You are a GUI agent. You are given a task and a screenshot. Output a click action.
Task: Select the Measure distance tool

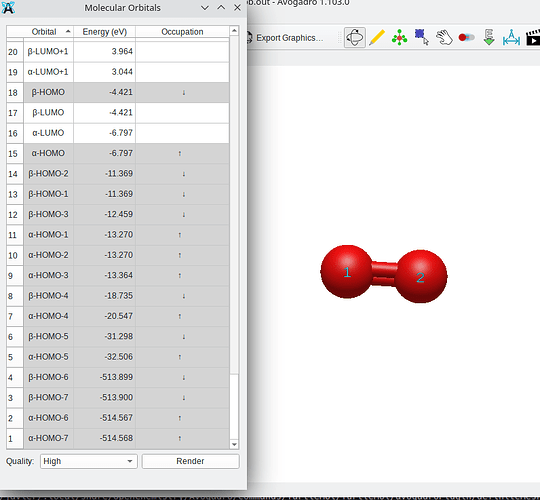[x=511, y=37]
